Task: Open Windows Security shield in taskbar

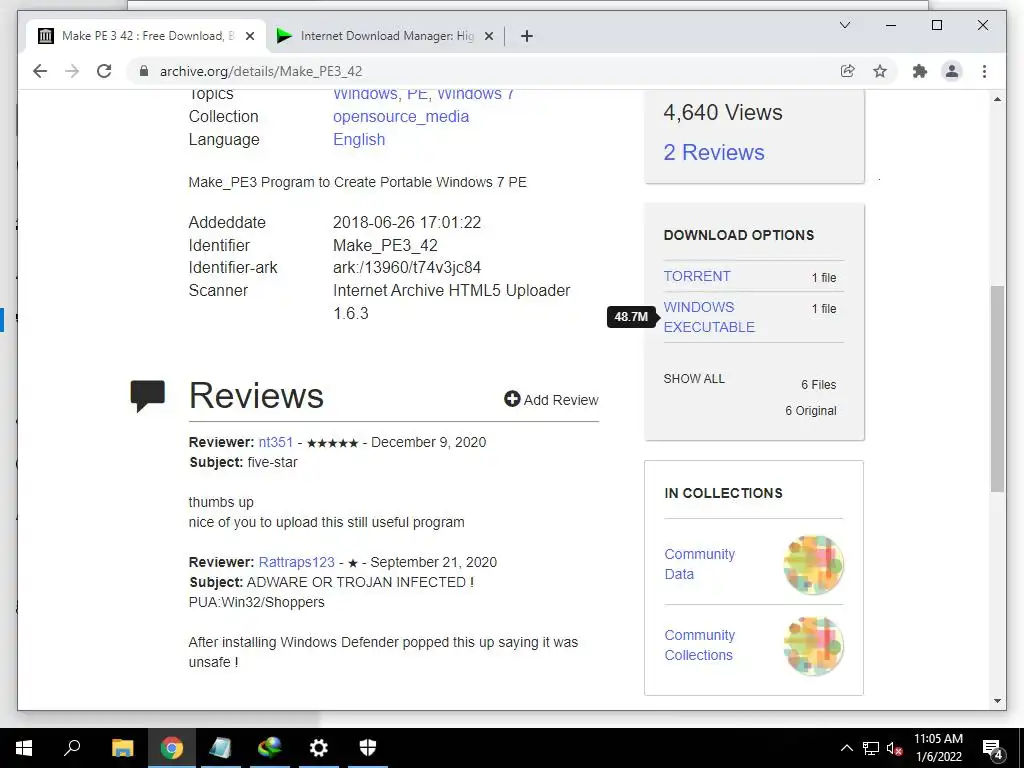Action: [x=368, y=748]
